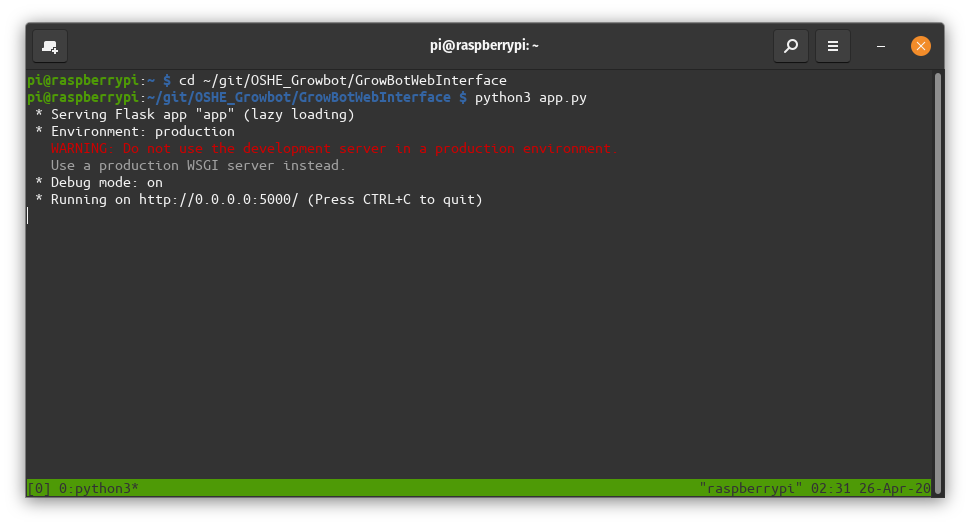This screenshot has width=970, height=526.
Task: Click the Debug mode: on line
Action: [x=106, y=183]
